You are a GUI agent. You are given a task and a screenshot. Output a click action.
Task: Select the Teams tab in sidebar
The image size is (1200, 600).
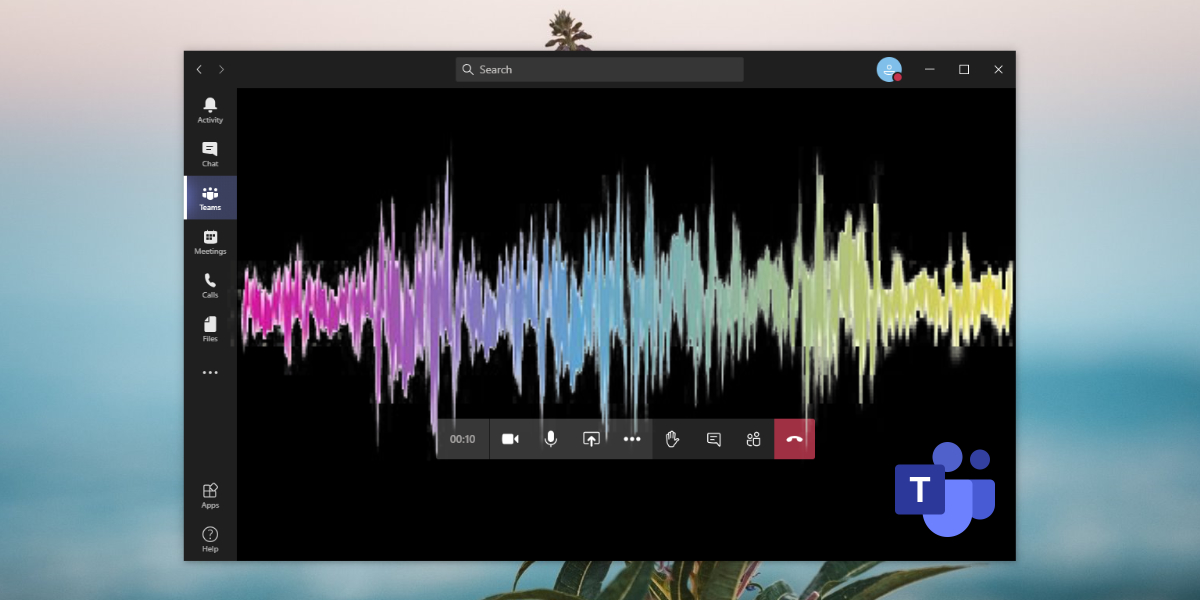[x=210, y=198]
